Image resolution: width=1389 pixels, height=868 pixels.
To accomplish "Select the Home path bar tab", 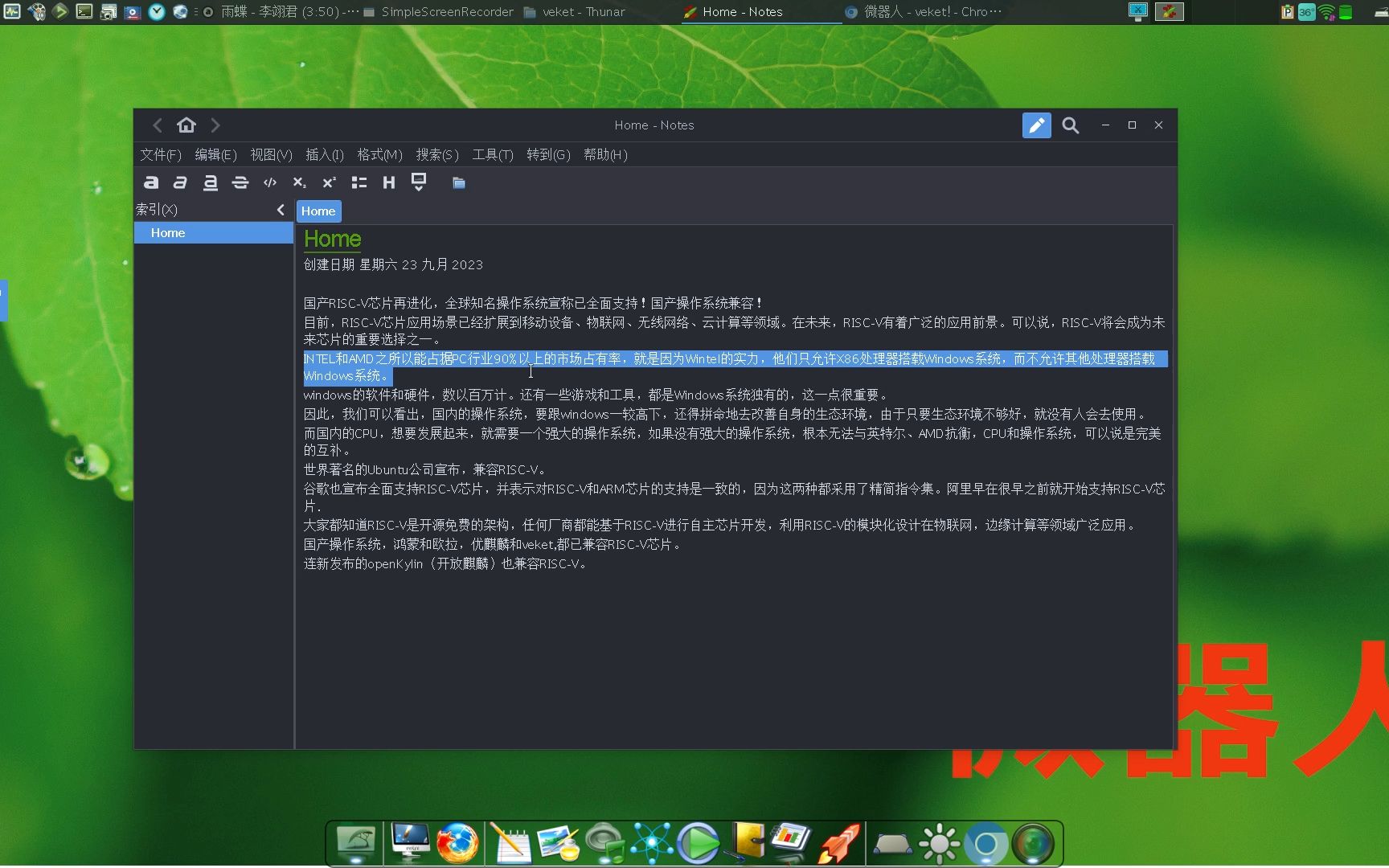I will tap(318, 211).
